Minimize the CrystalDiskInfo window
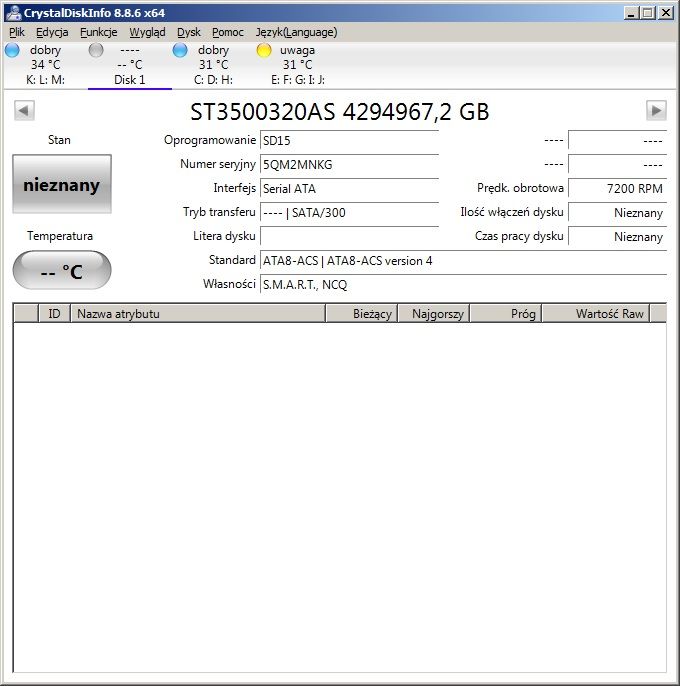This screenshot has height=686, width=680. (x=630, y=13)
